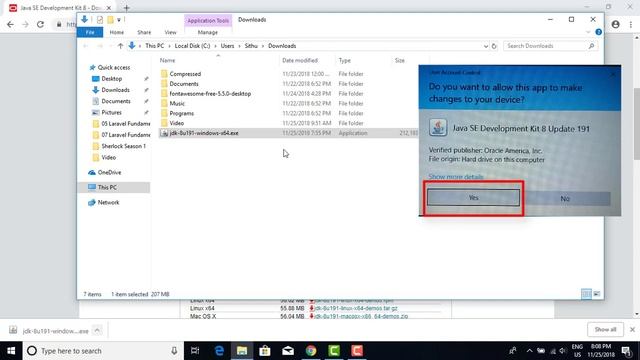Switch to large icons view icon

[x=597, y=294]
